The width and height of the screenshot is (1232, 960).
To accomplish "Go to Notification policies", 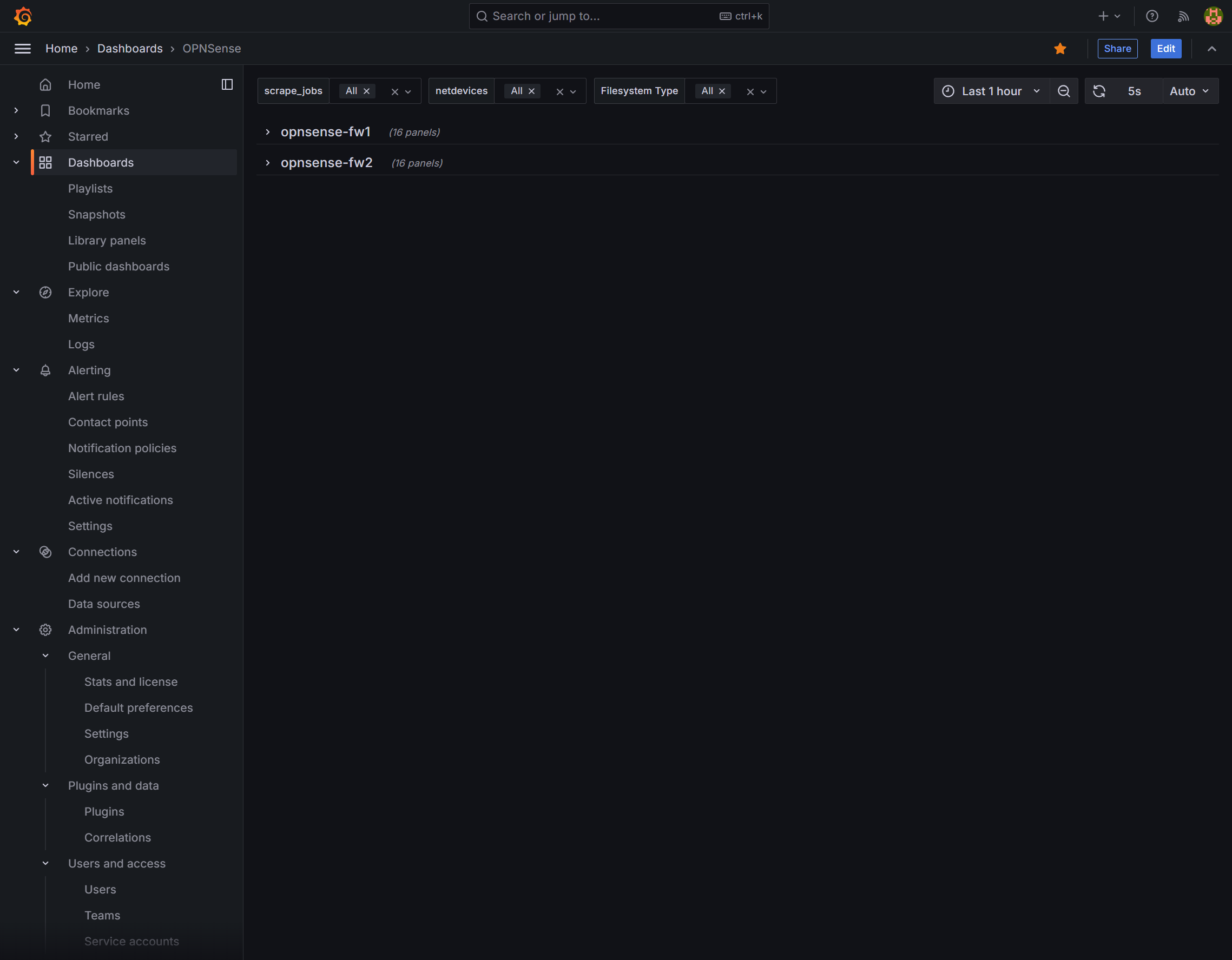I will pyautogui.click(x=122, y=448).
